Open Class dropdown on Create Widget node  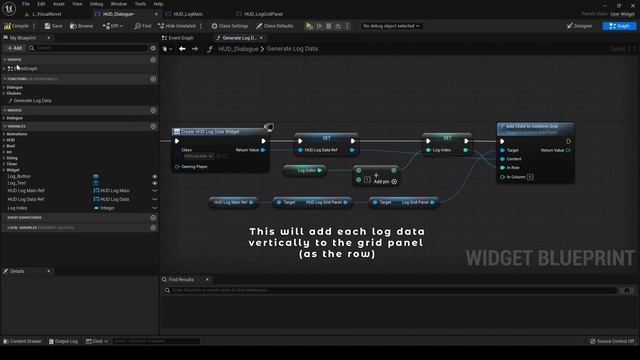pyautogui.click(x=198, y=156)
